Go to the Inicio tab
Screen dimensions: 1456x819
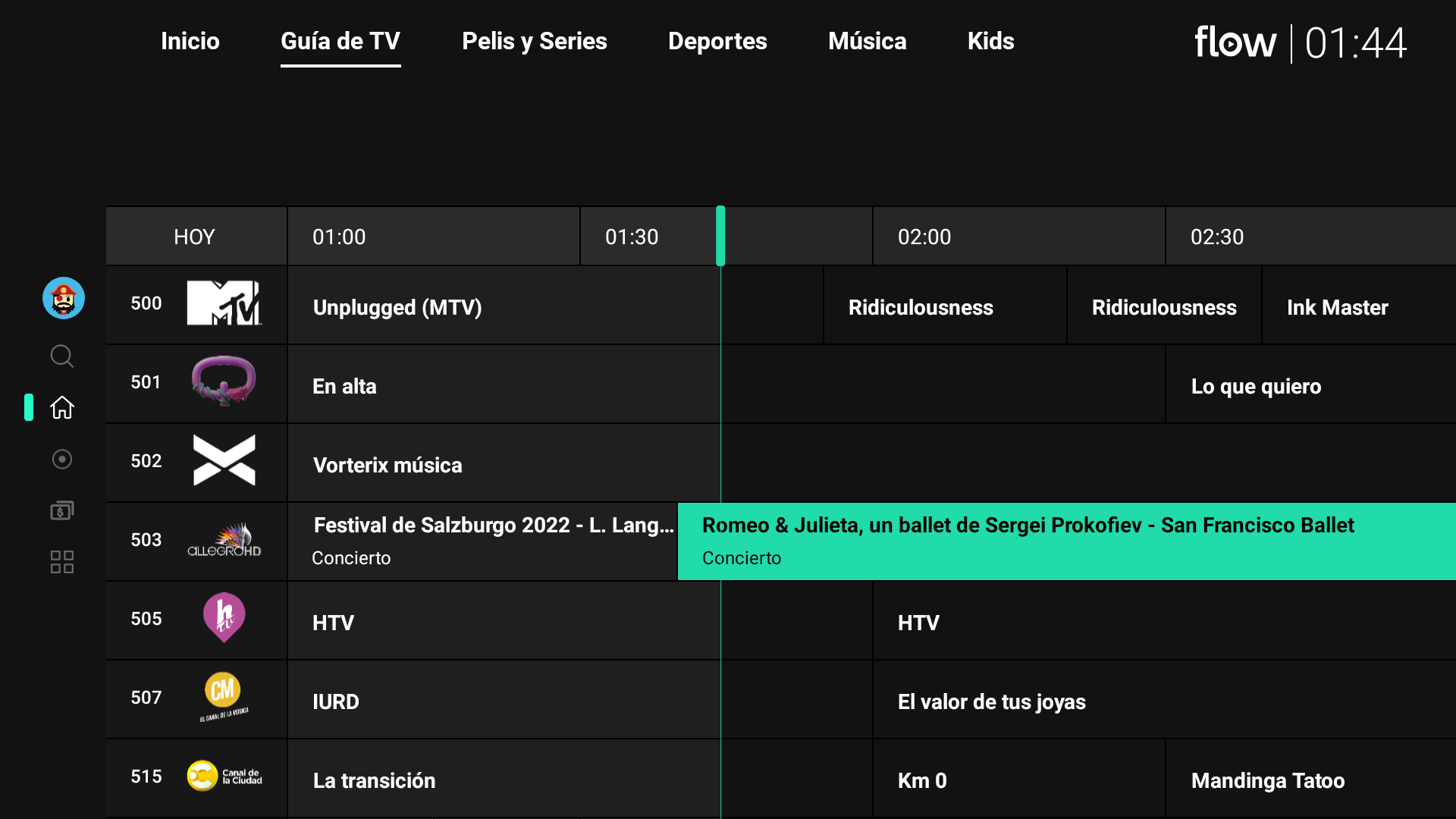pos(190,41)
